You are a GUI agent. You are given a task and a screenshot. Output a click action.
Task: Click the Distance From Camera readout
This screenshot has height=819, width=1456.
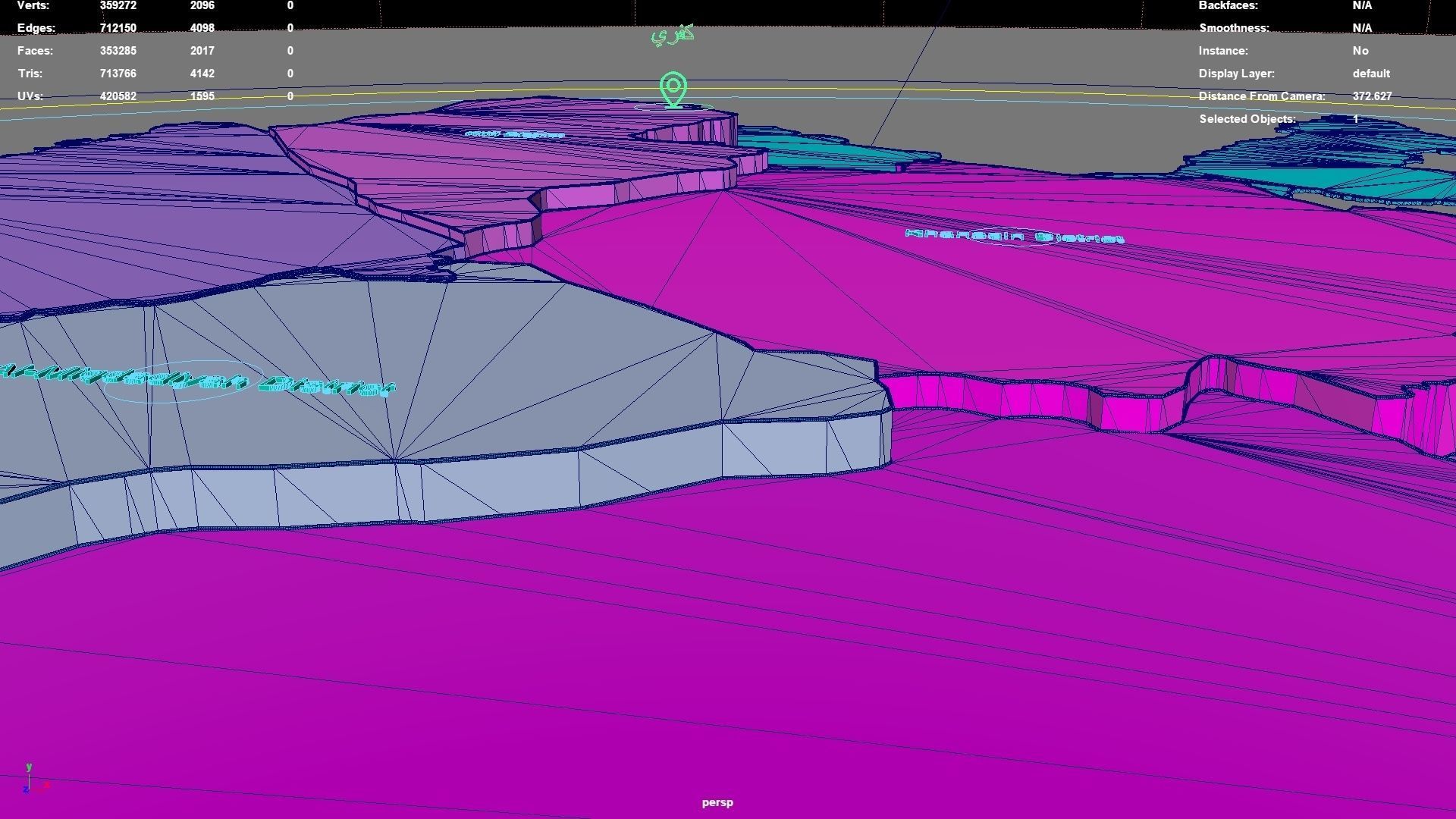click(x=1371, y=96)
